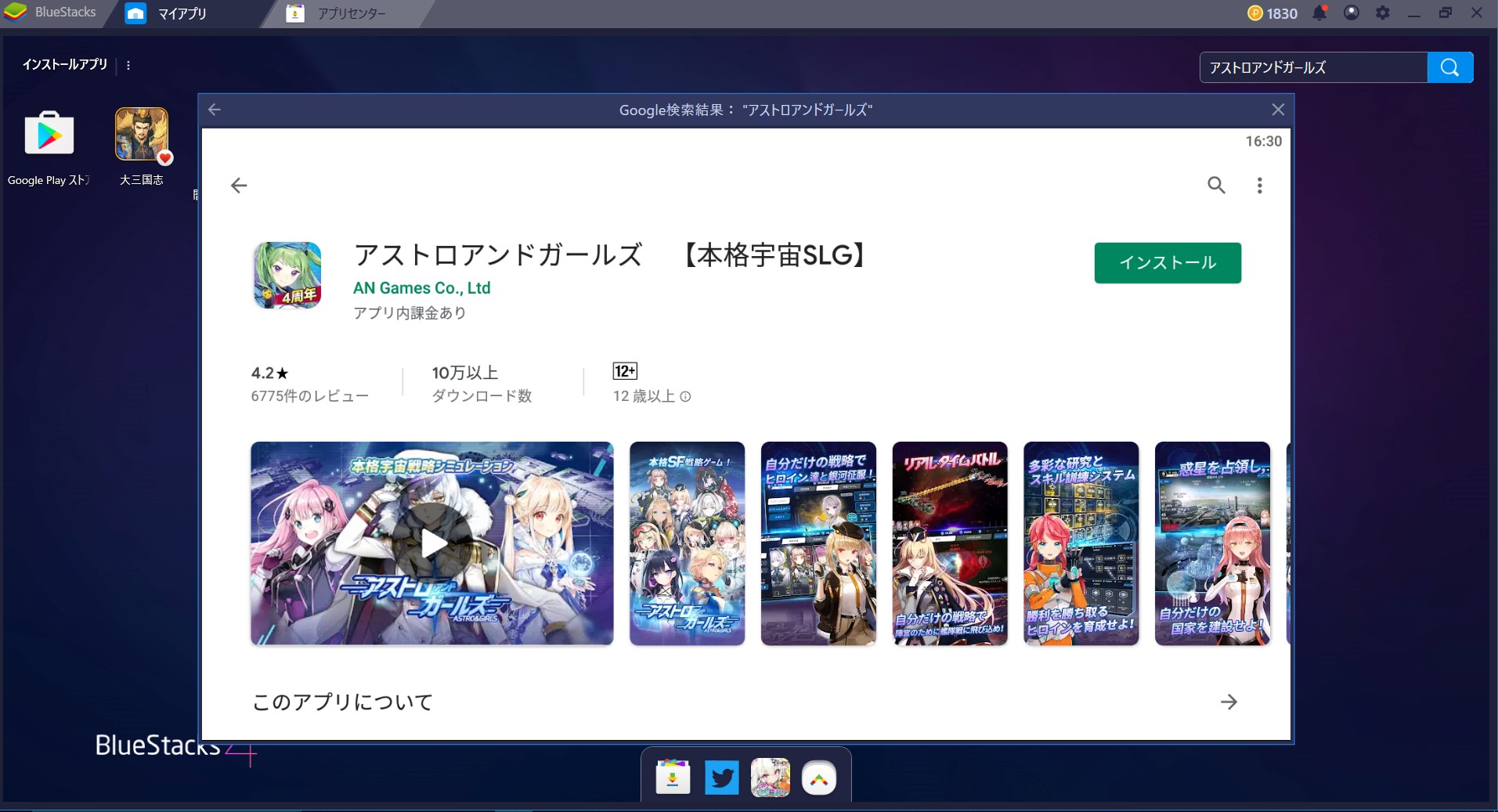Screen dimensions: 1498x812
Task: Open the installer download dock icon
Action: pyautogui.click(x=673, y=778)
